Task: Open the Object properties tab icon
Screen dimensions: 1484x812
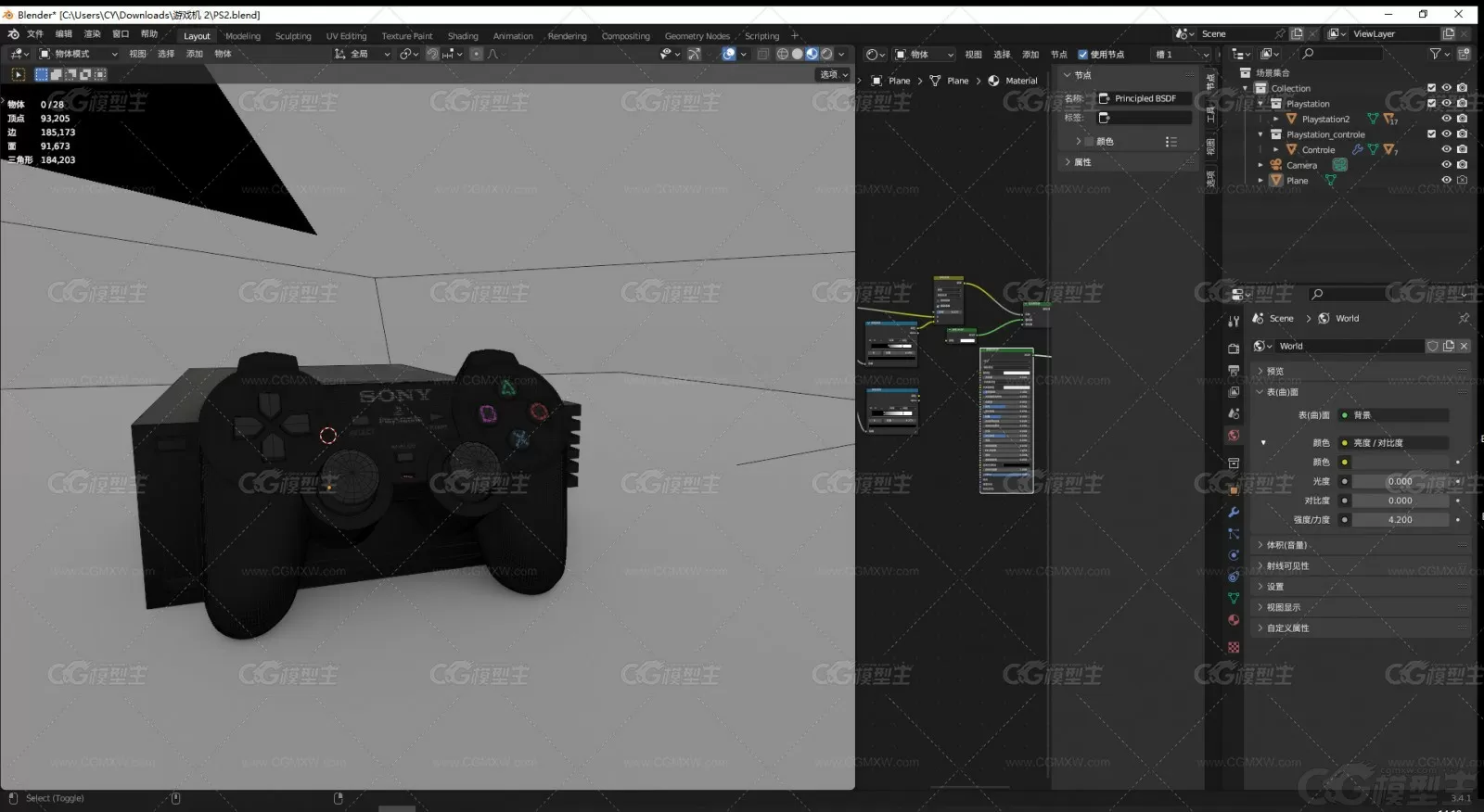Action: [1234, 489]
